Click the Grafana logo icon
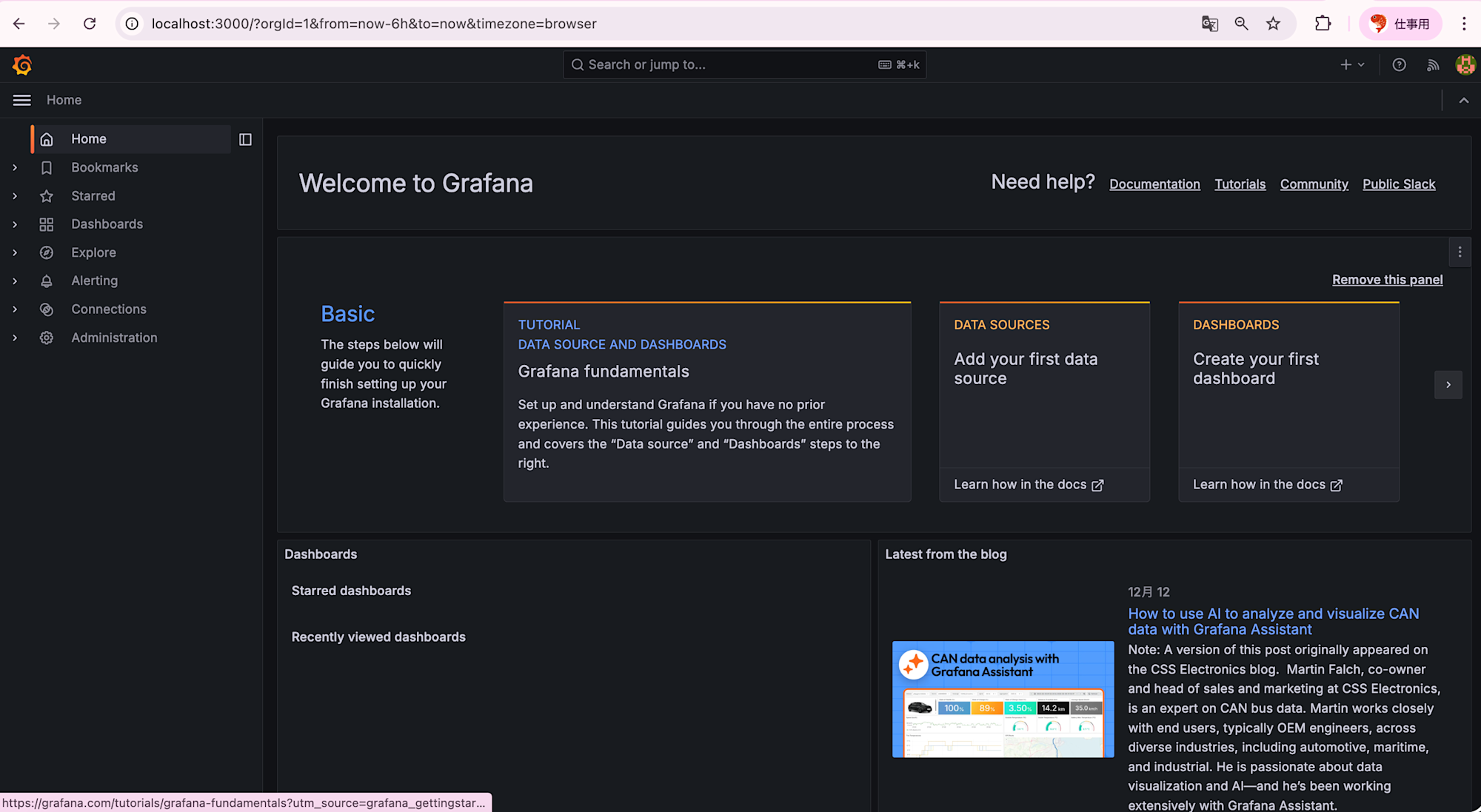 [22, 65]
